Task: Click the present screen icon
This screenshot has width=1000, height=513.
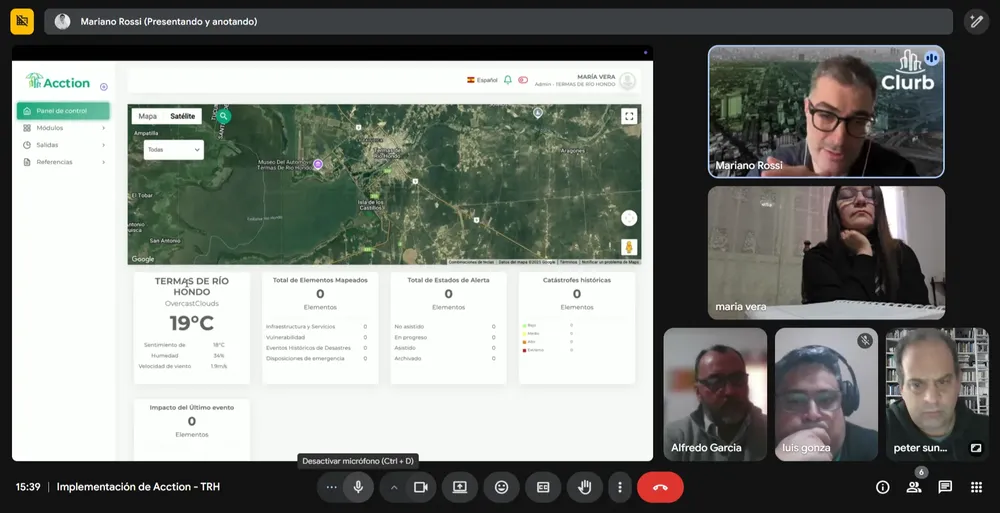Action: 460,487
